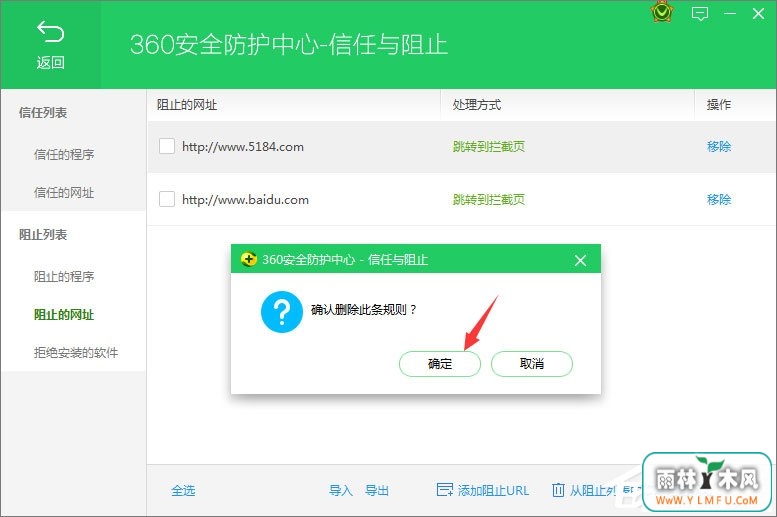Click 阻止列表 section header

pos(43,234)
